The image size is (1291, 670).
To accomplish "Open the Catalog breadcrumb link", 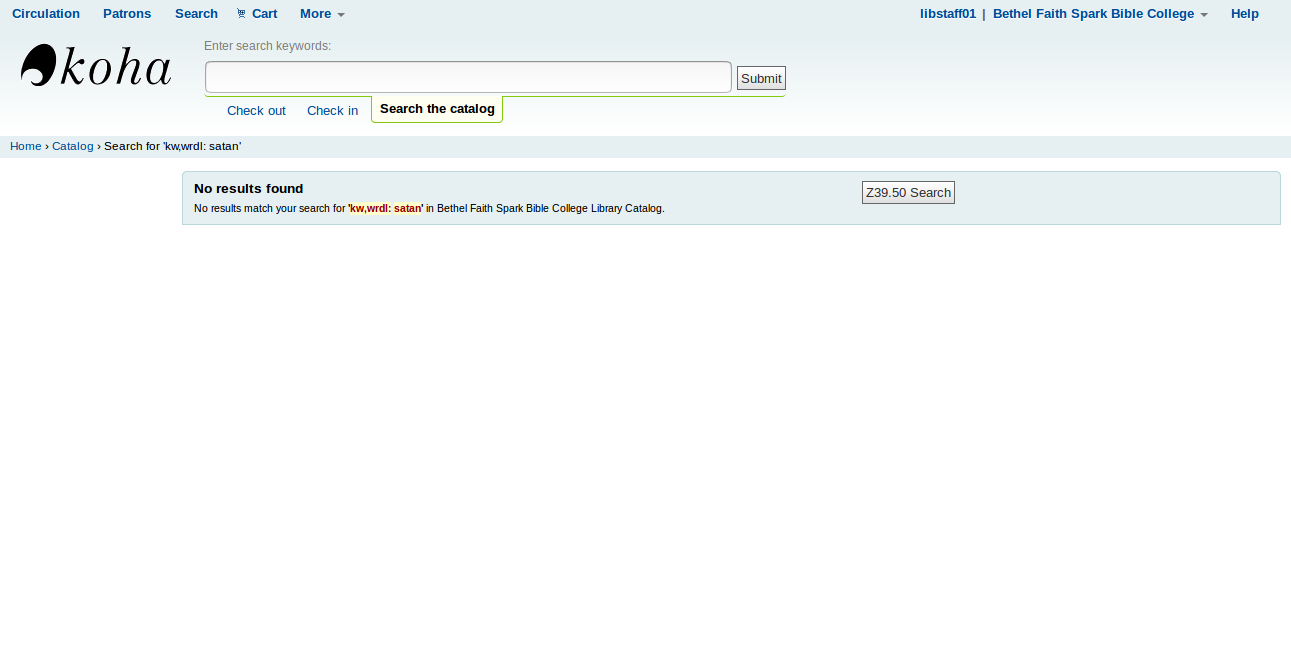I will pyautogui.click(x=73, y=146).
